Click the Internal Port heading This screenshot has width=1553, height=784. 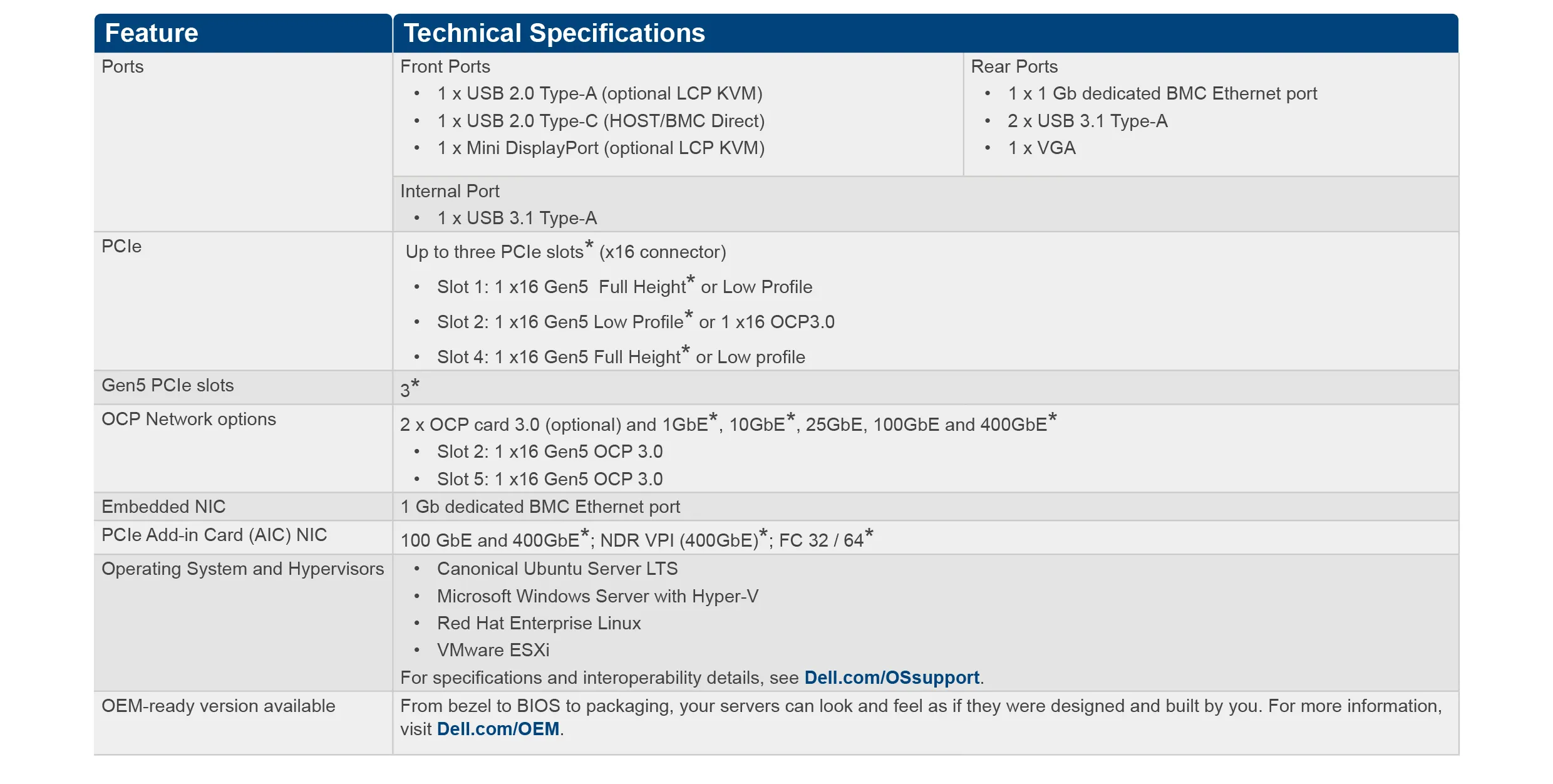tap(450, 191)
